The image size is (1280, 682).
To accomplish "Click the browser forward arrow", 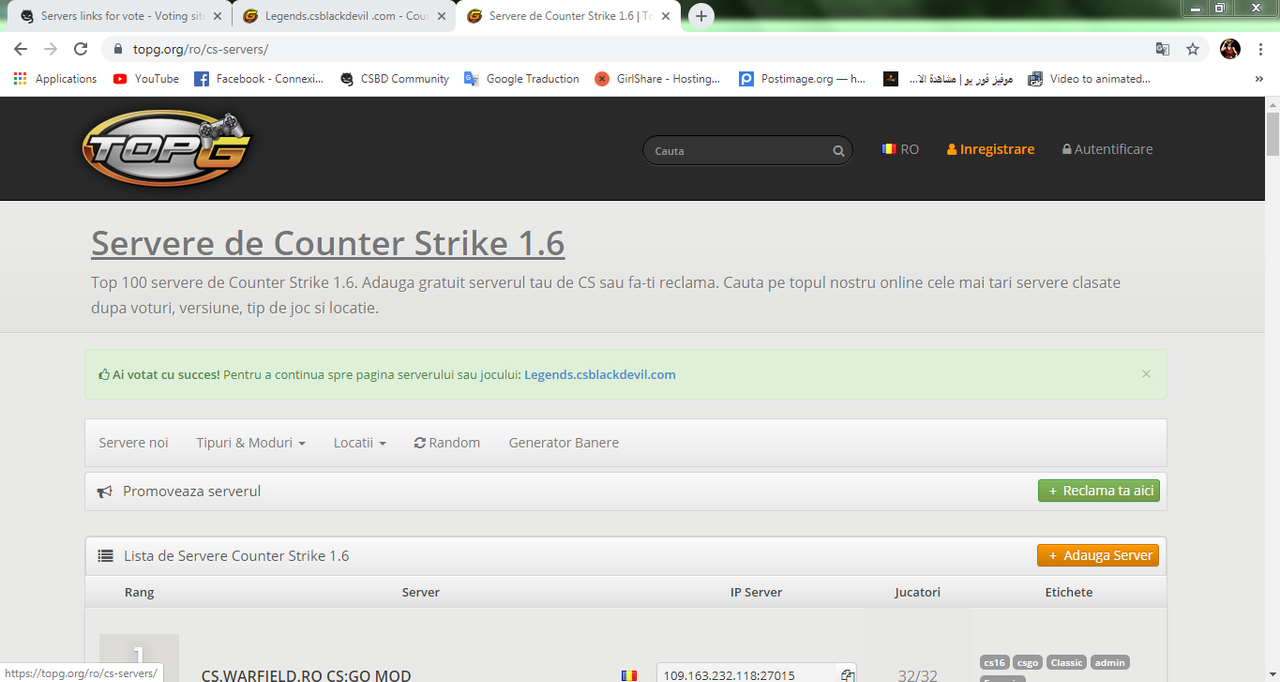I will [50, 49].
